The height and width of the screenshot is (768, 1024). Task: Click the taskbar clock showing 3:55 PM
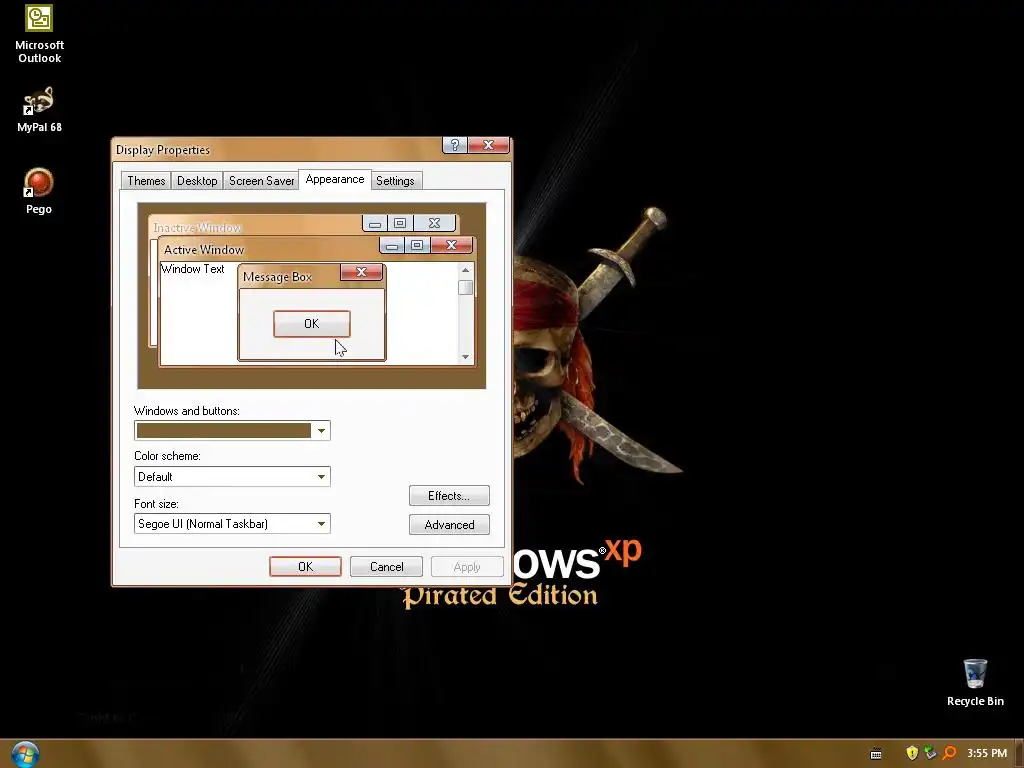click(x=987, y=754)
